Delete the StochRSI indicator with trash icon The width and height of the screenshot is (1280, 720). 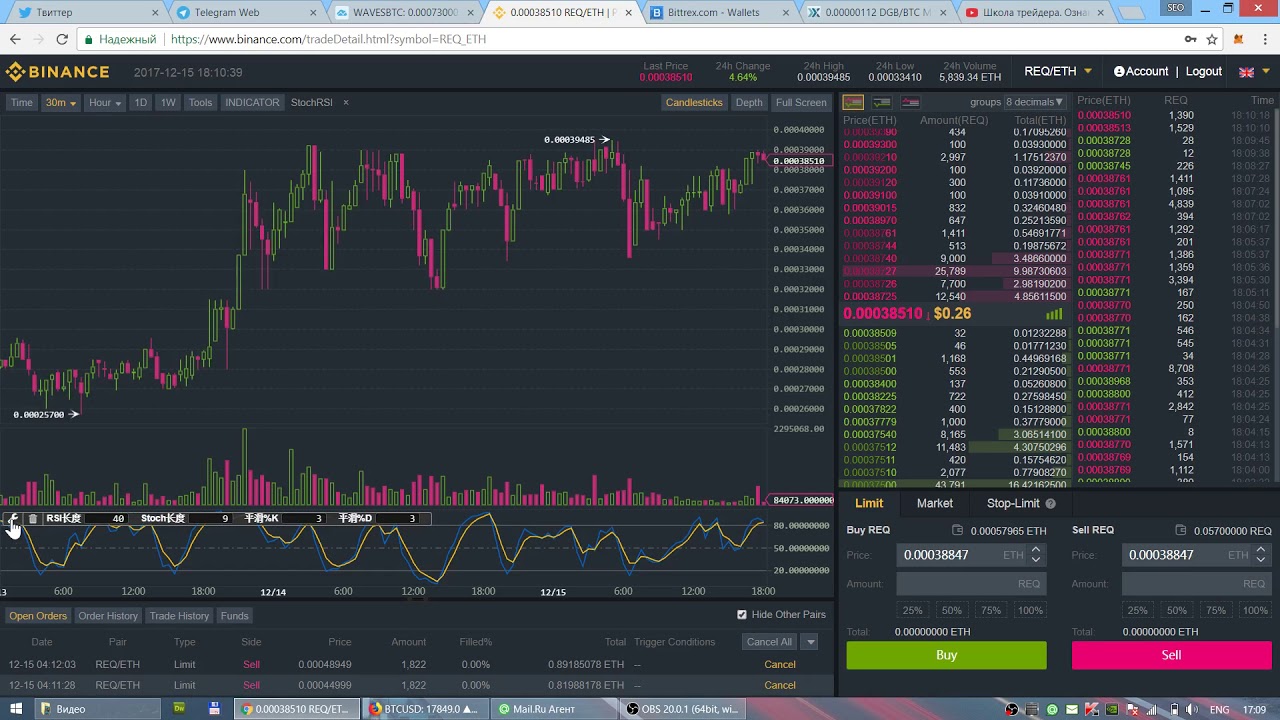tap(33, 518)
